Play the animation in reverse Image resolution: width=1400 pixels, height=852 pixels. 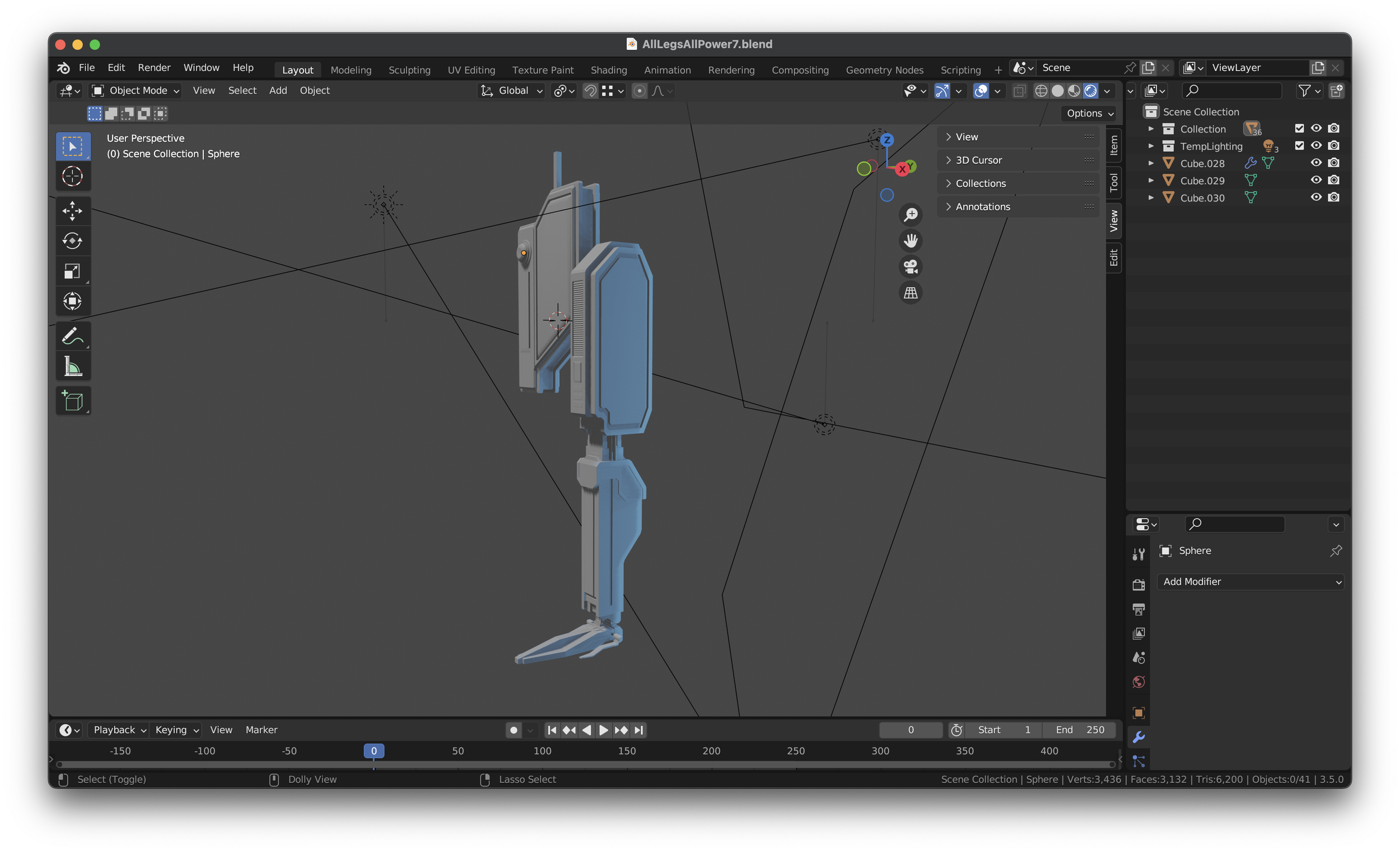click(x=586, y=730)
